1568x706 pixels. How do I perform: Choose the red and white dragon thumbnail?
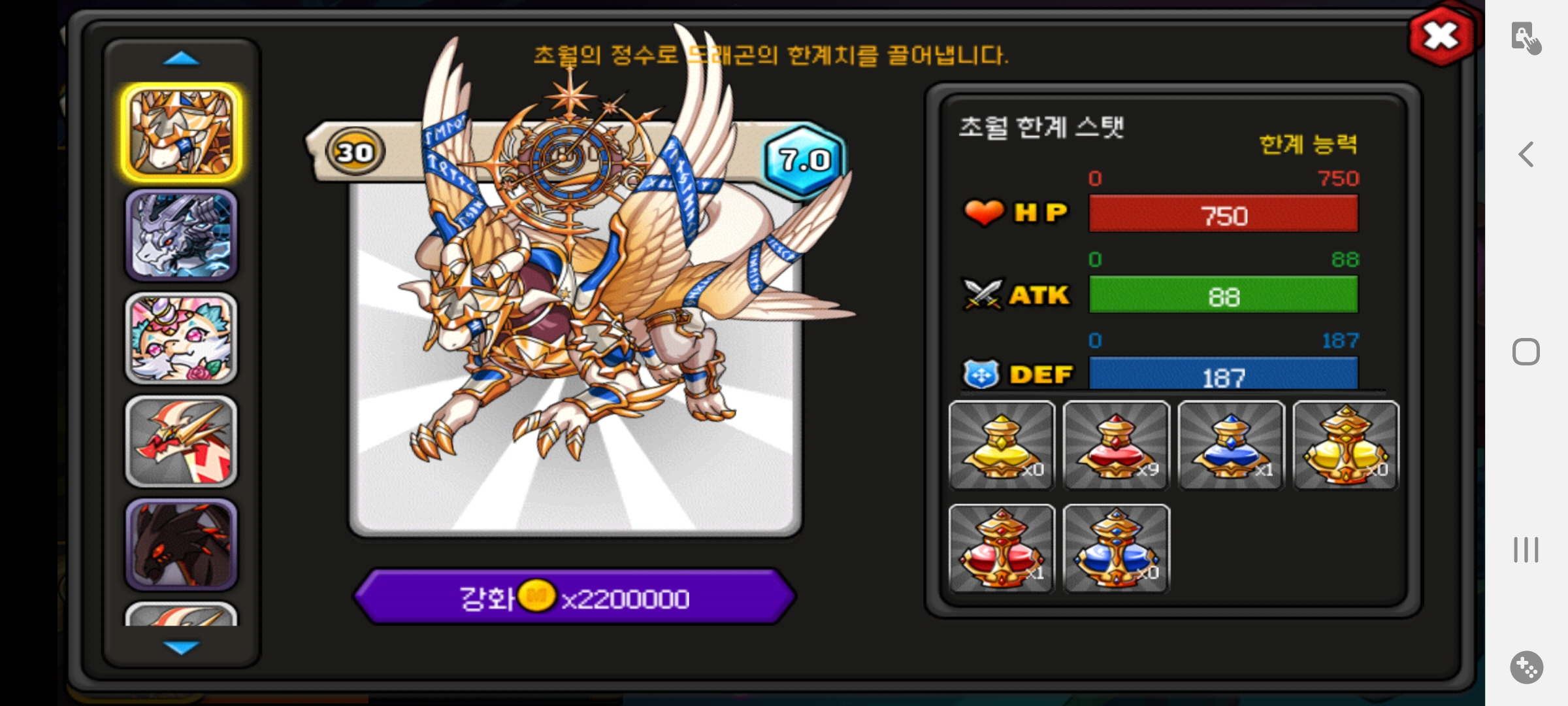point(181,441)
